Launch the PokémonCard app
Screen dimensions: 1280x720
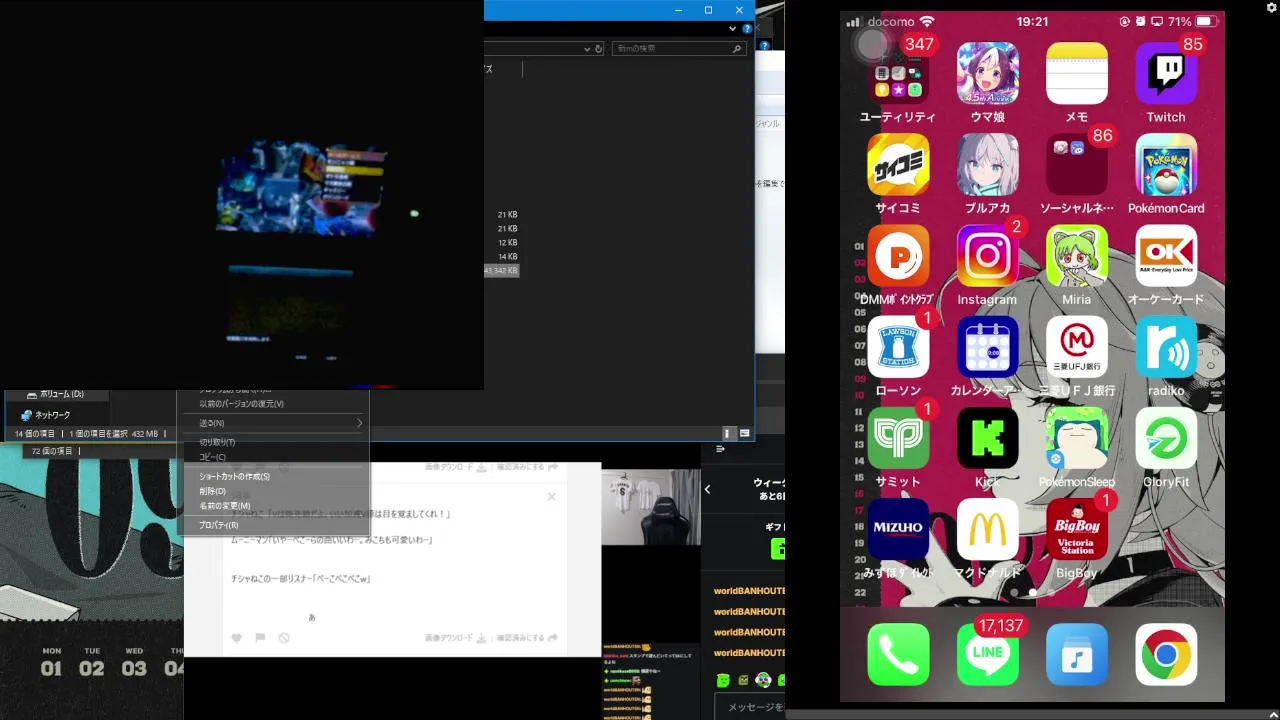[x=1166, y=166]
